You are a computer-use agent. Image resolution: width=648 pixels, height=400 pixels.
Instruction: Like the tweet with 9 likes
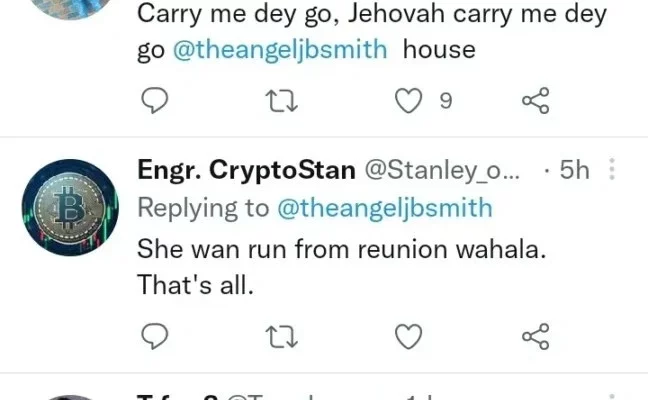pyautogui.click(x=407, y=100)
